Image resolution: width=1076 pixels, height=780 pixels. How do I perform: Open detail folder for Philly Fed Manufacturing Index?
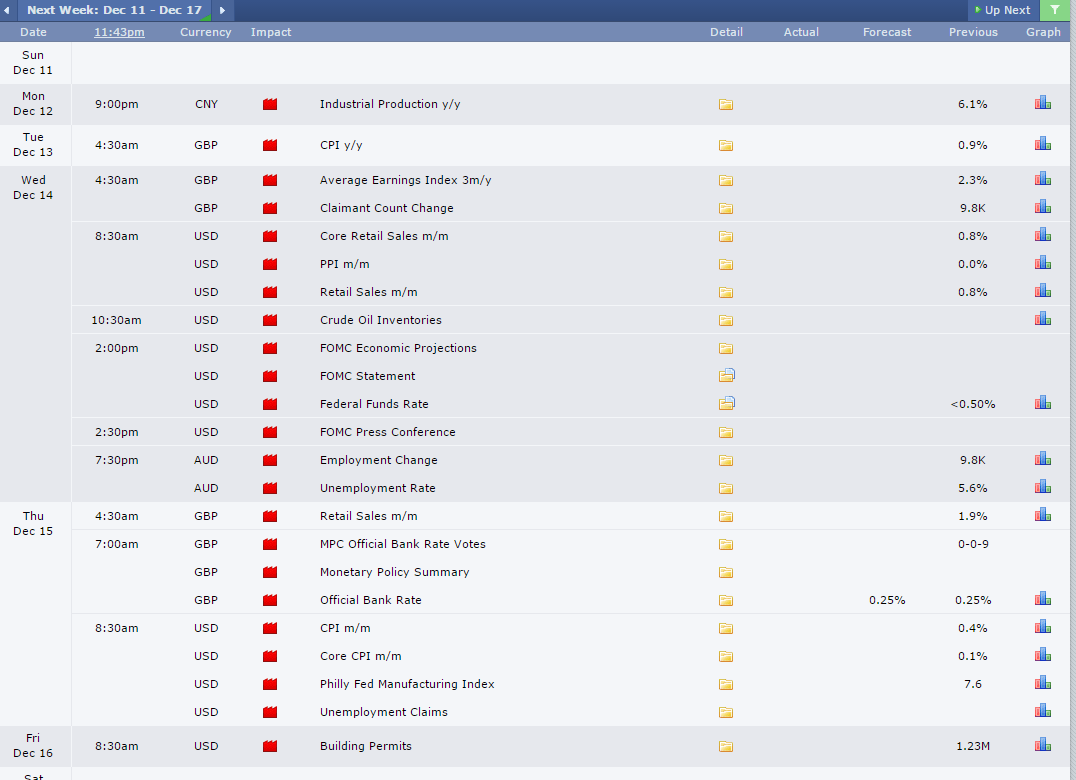coord(726,685)
